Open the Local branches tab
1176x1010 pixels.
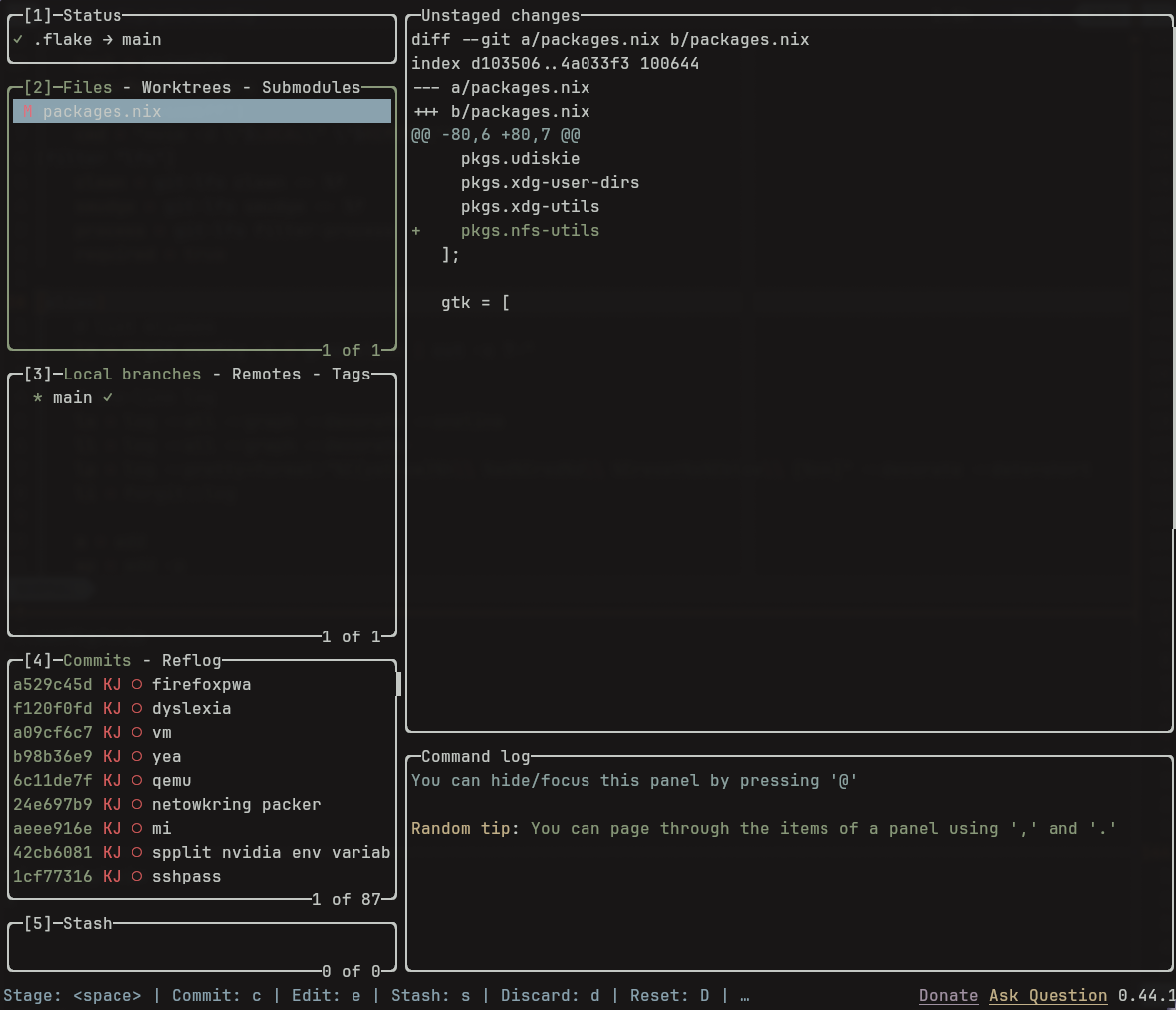(132, 374)
